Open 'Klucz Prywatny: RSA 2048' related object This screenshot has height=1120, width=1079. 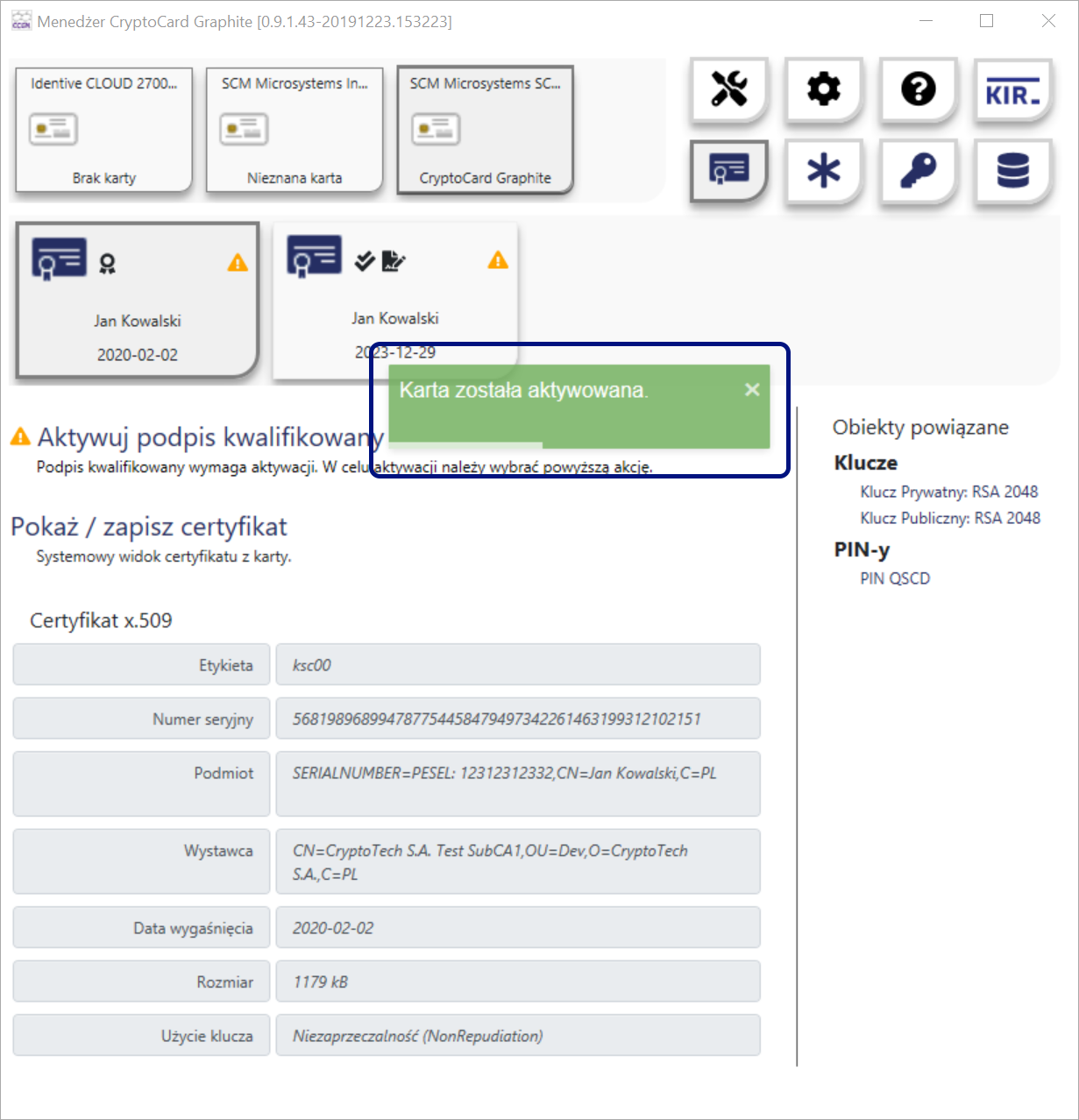click(x=948, y=492)
